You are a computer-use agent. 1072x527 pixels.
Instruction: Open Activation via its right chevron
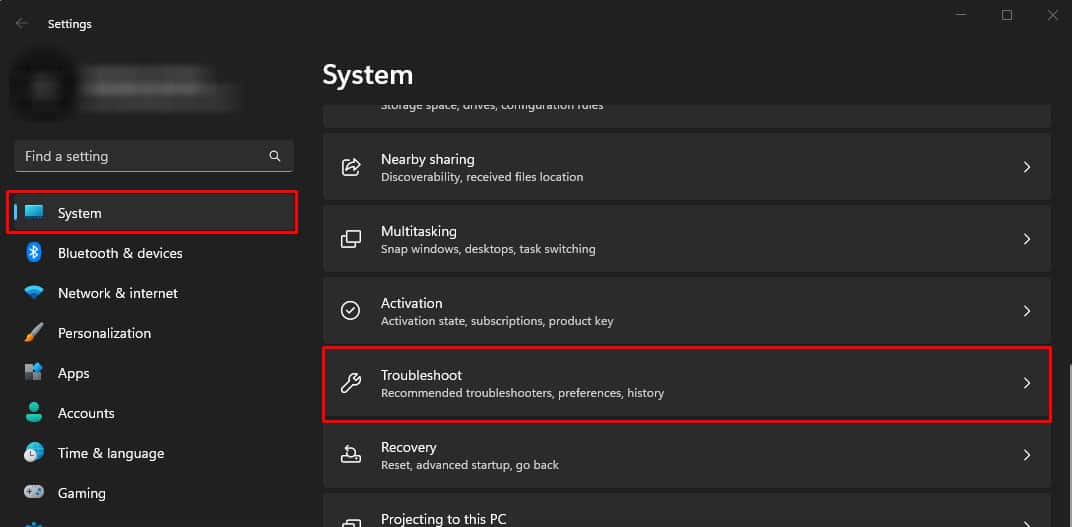click(x=1026, y=311)
